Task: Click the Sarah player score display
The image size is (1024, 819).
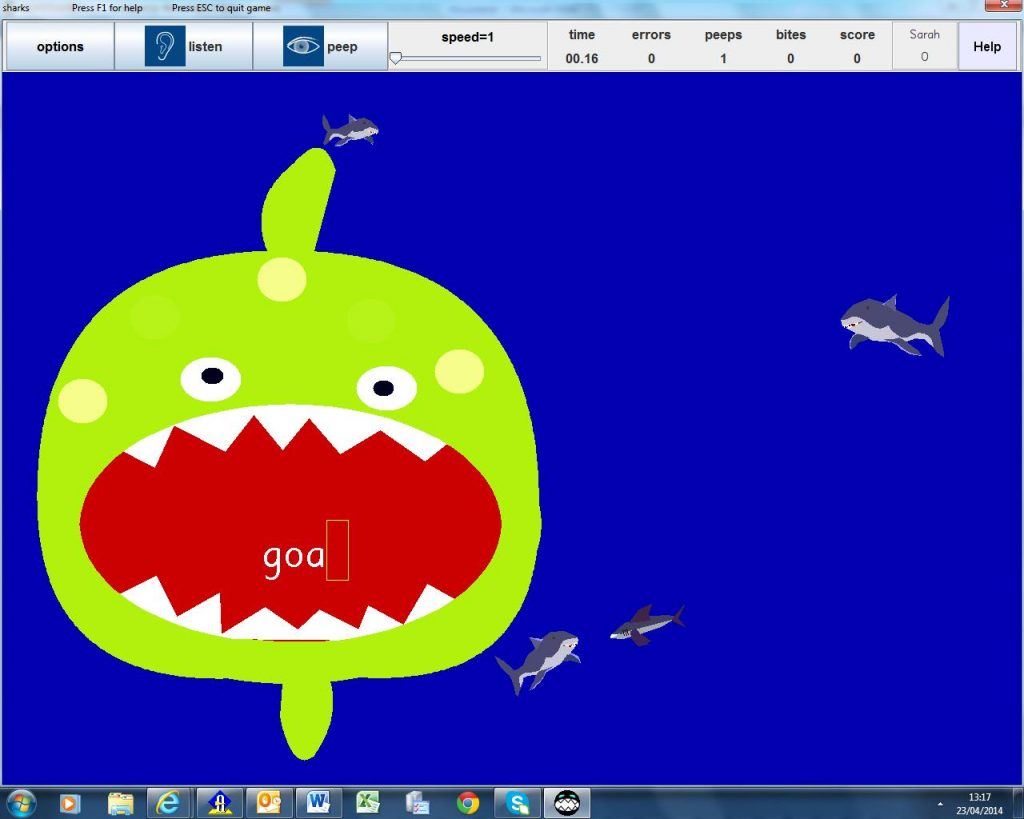Action: (x=924, y=45)
